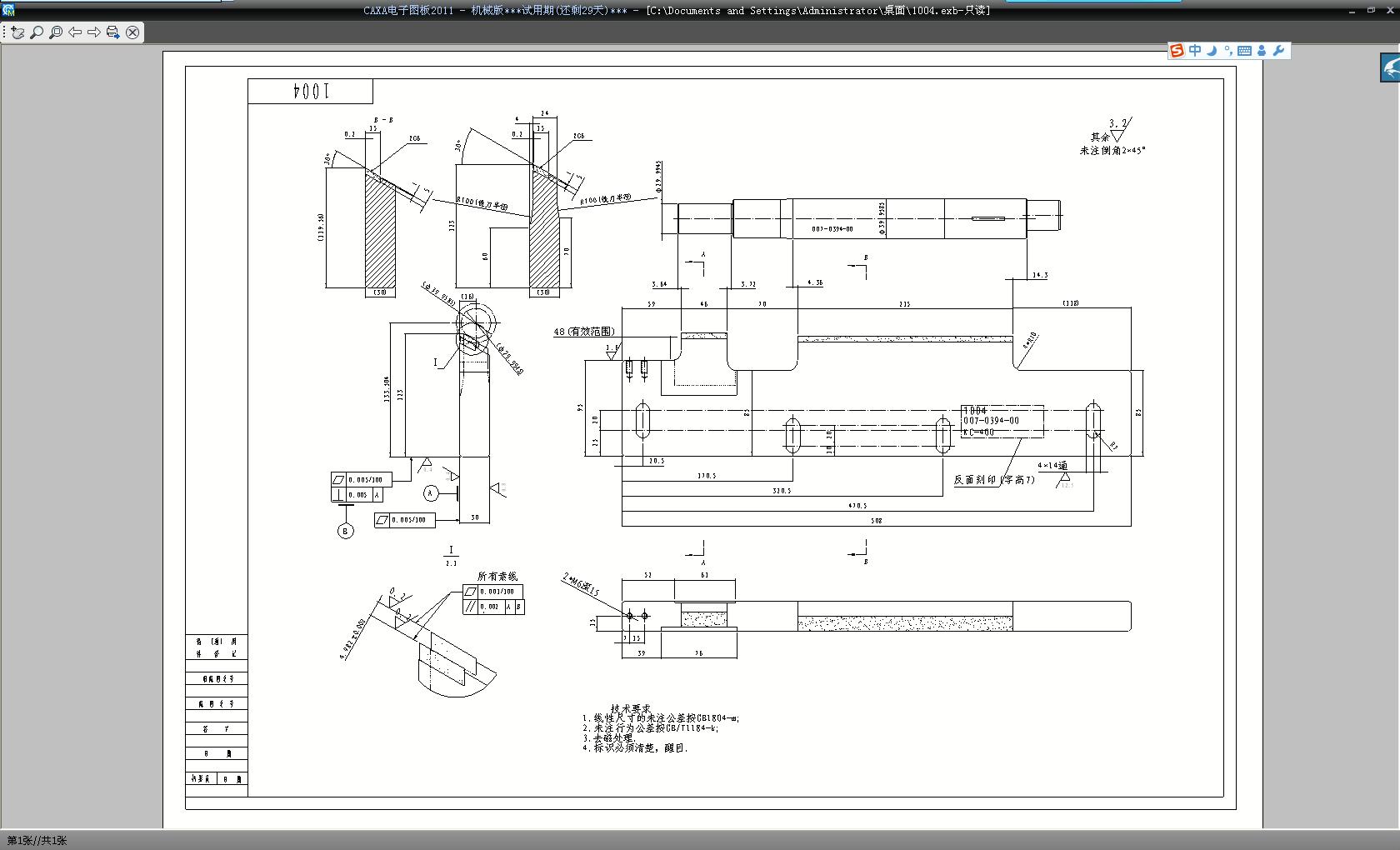The height and width of the screenshot is (850, 1400).
Task: Go to previous page with left arrow
Action: click(75, 32)
